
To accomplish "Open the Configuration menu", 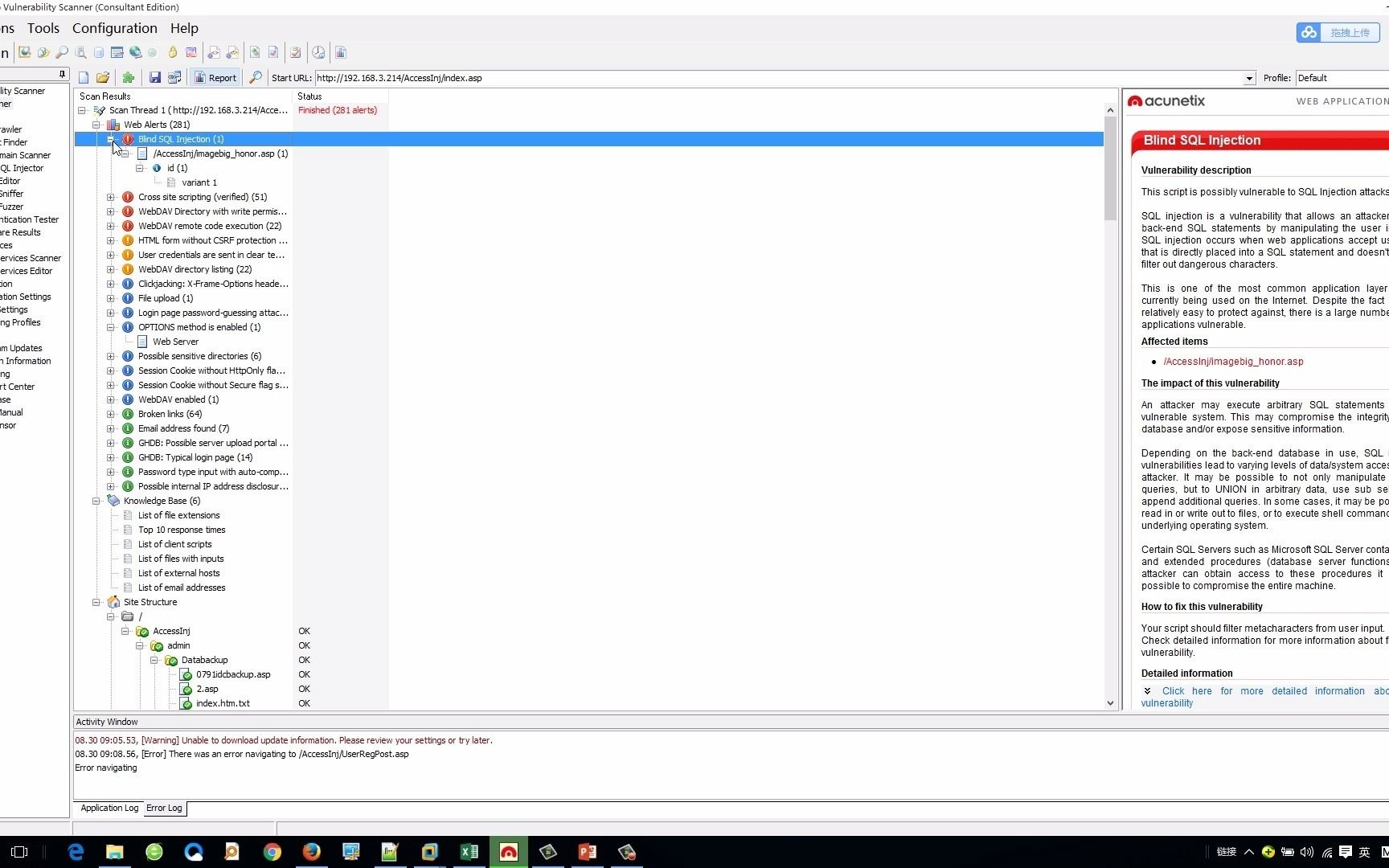I will [x=115, y=28].
